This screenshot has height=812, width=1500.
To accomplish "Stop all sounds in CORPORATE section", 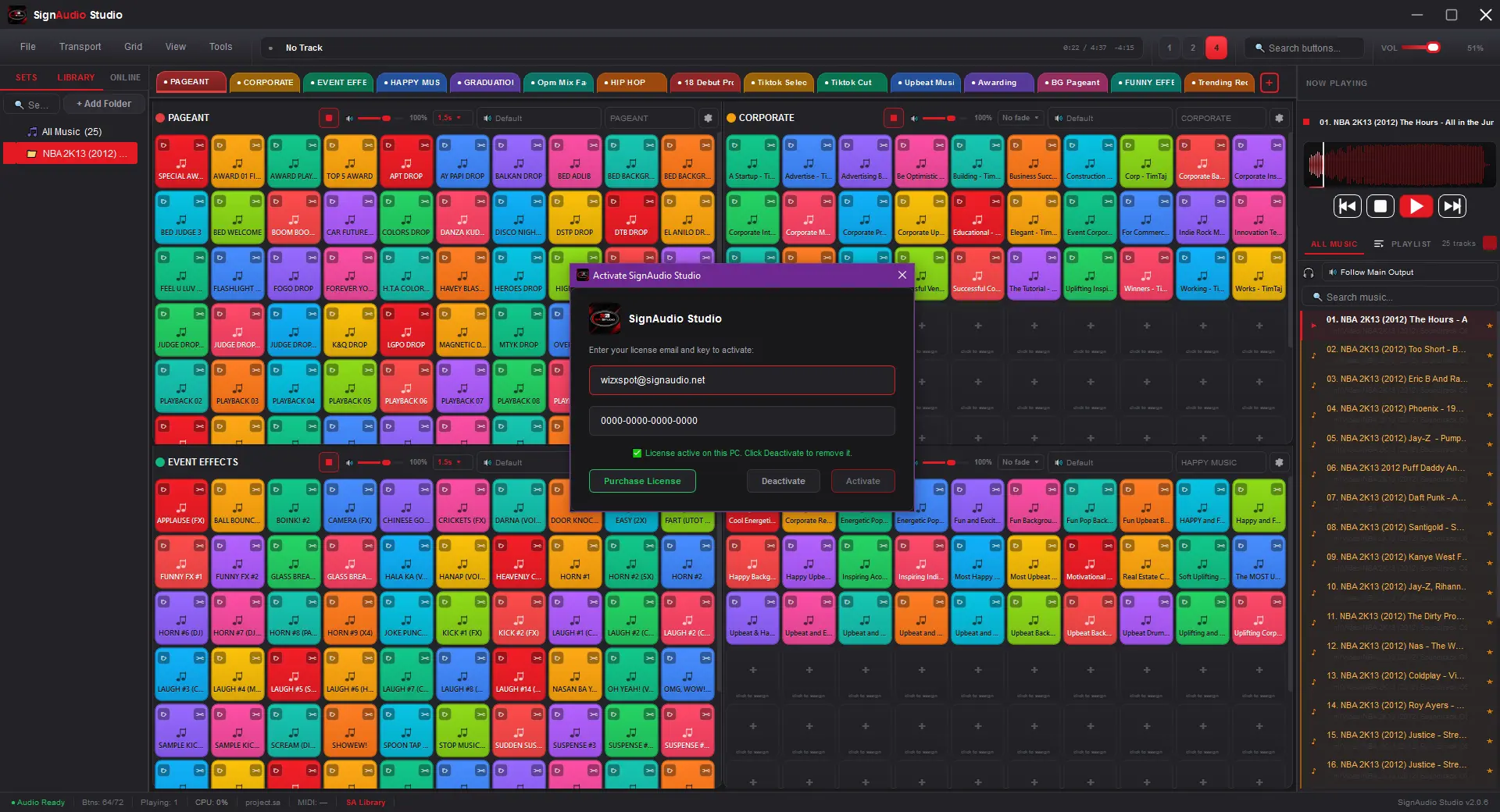I will tap(894, 118).
